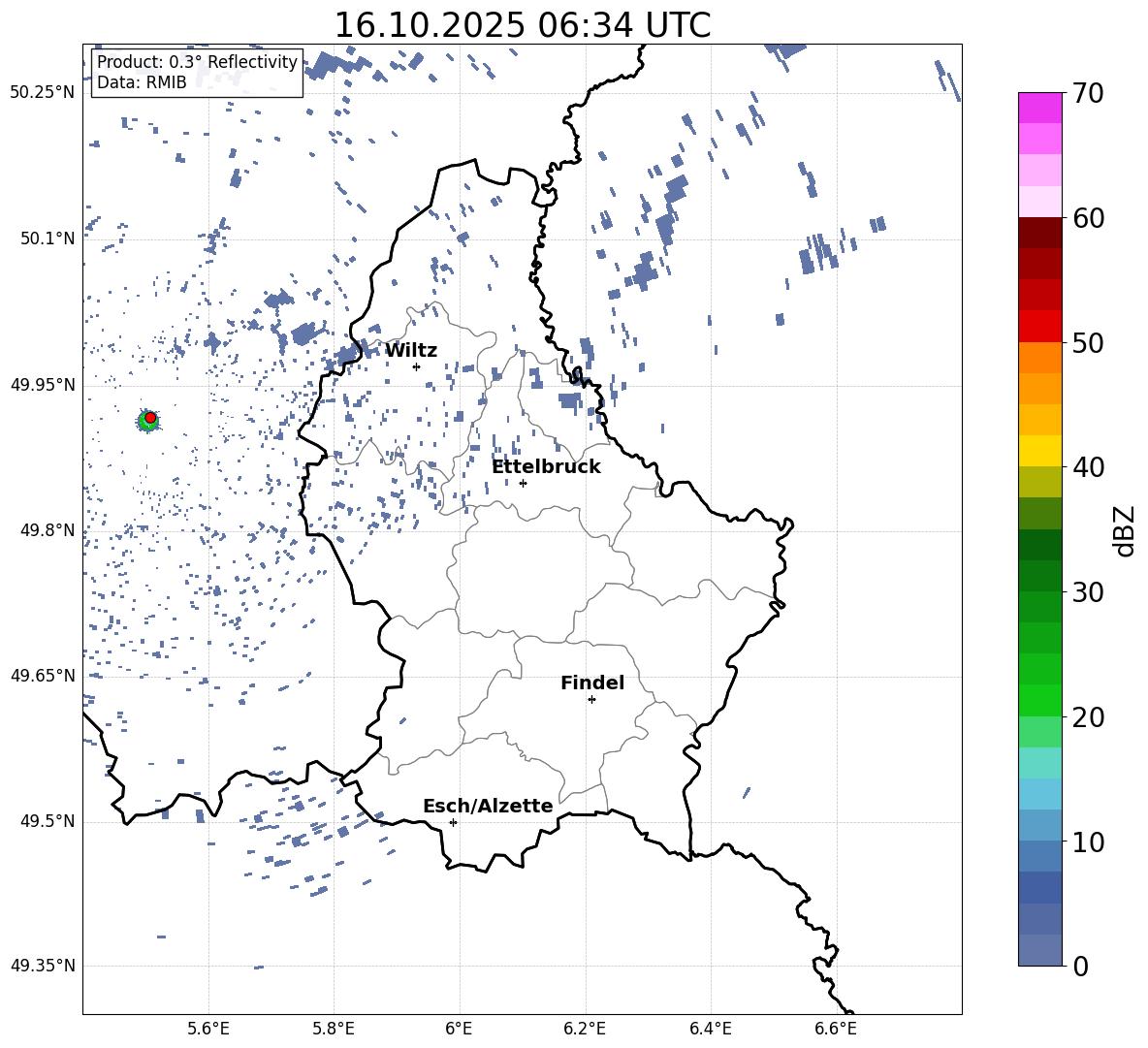Click the Esch/Alzette location cross marker

[x=453, y=822]
